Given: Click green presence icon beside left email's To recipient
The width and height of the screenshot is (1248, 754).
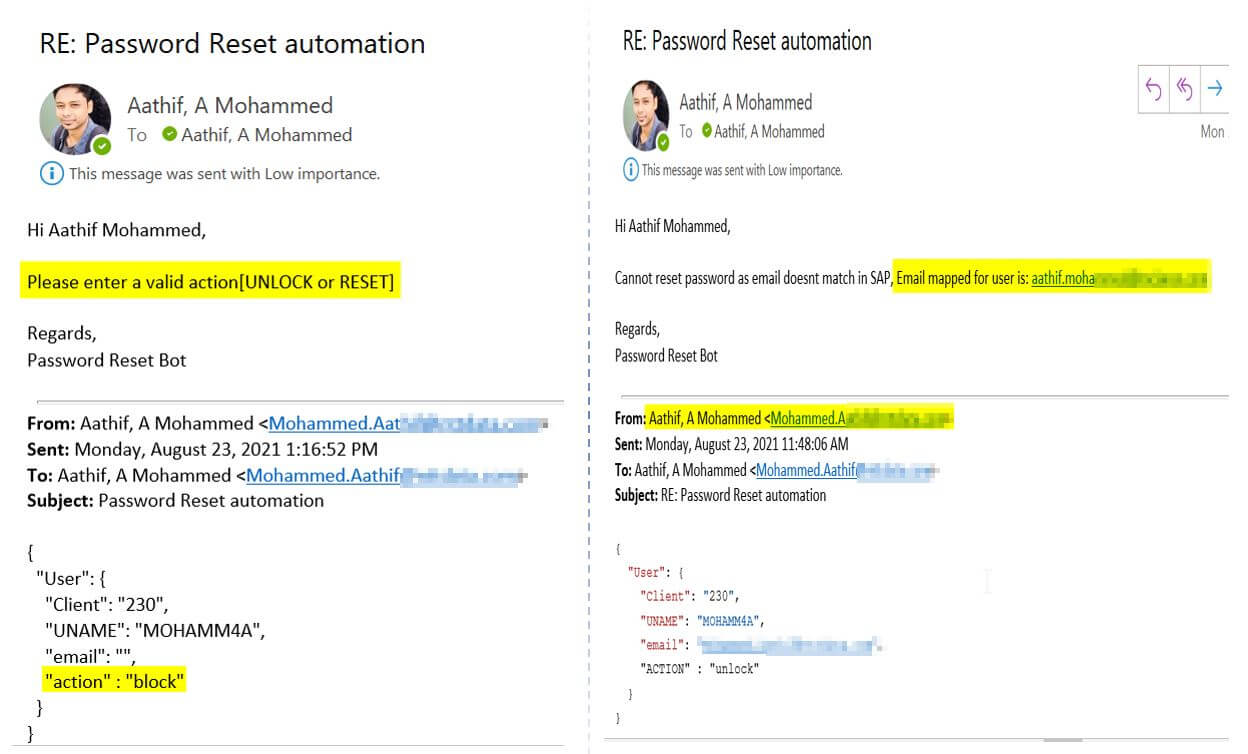Looking at the screenshot, I should point(169,135).
